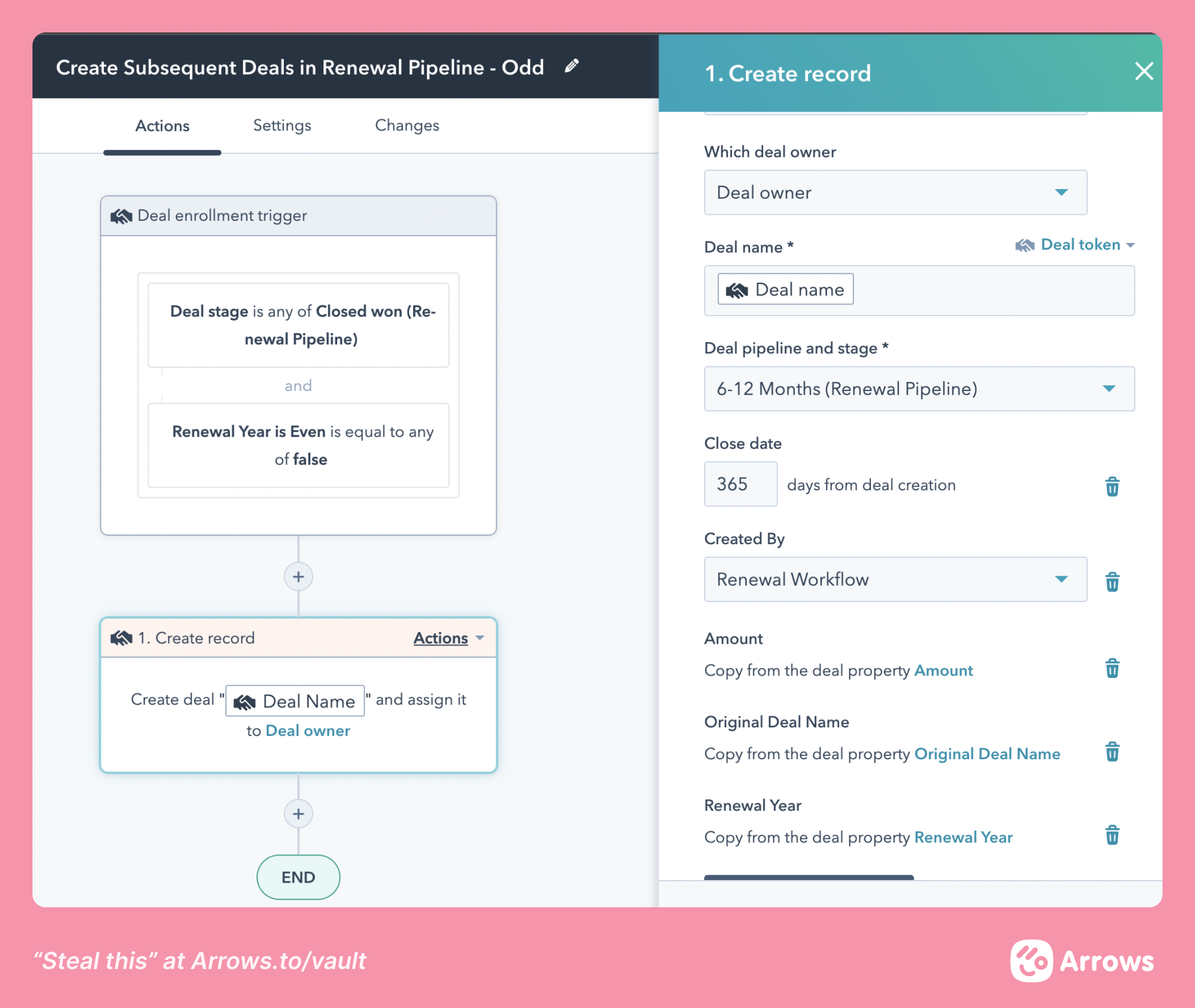Screen dimensions: 1195x1008
Task: Remove the Original Deal Name field
Action: (x=1112, y=752)
